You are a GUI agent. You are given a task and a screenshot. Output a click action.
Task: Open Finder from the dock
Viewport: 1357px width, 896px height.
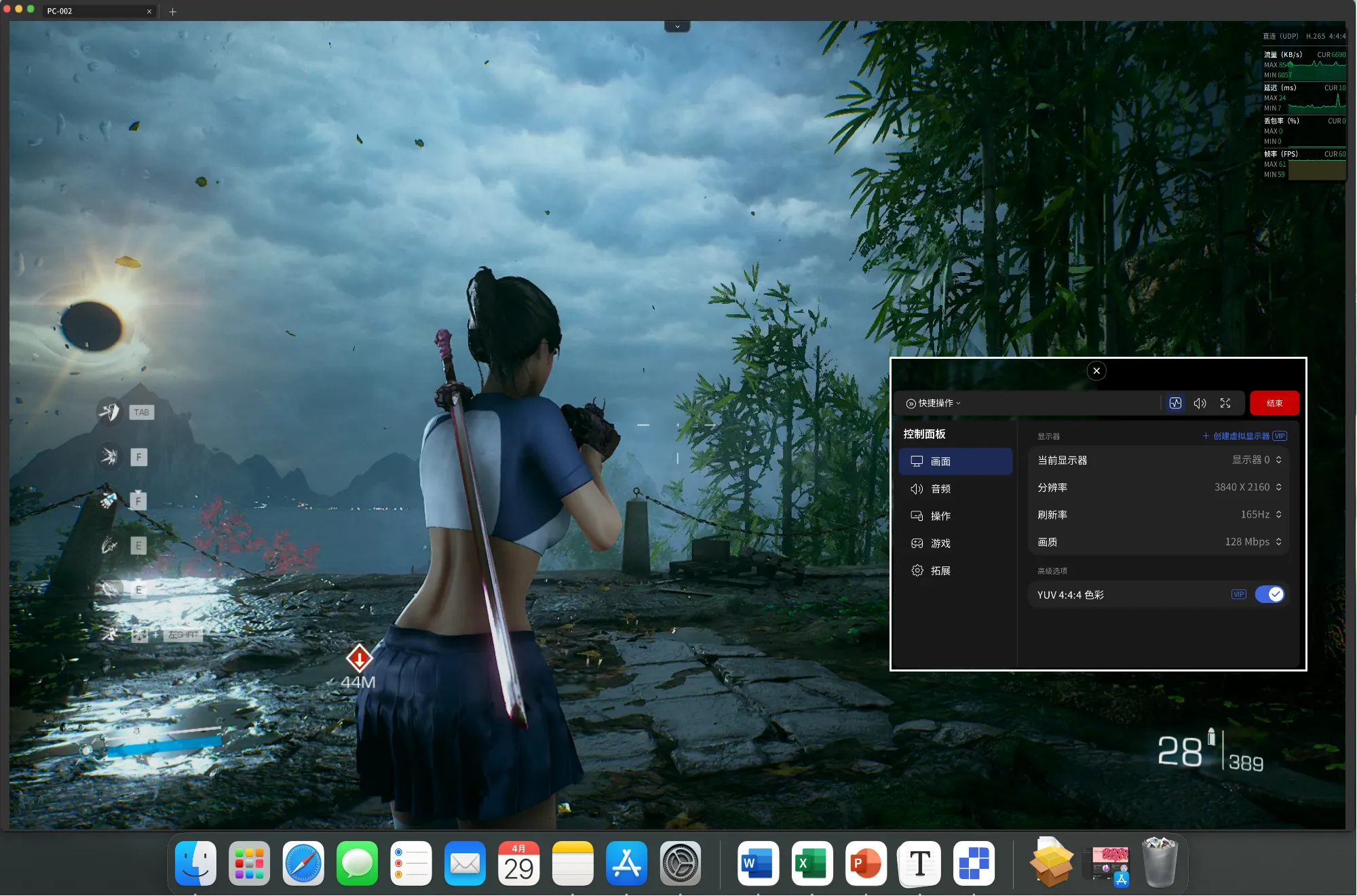click(x=195, y=863)
